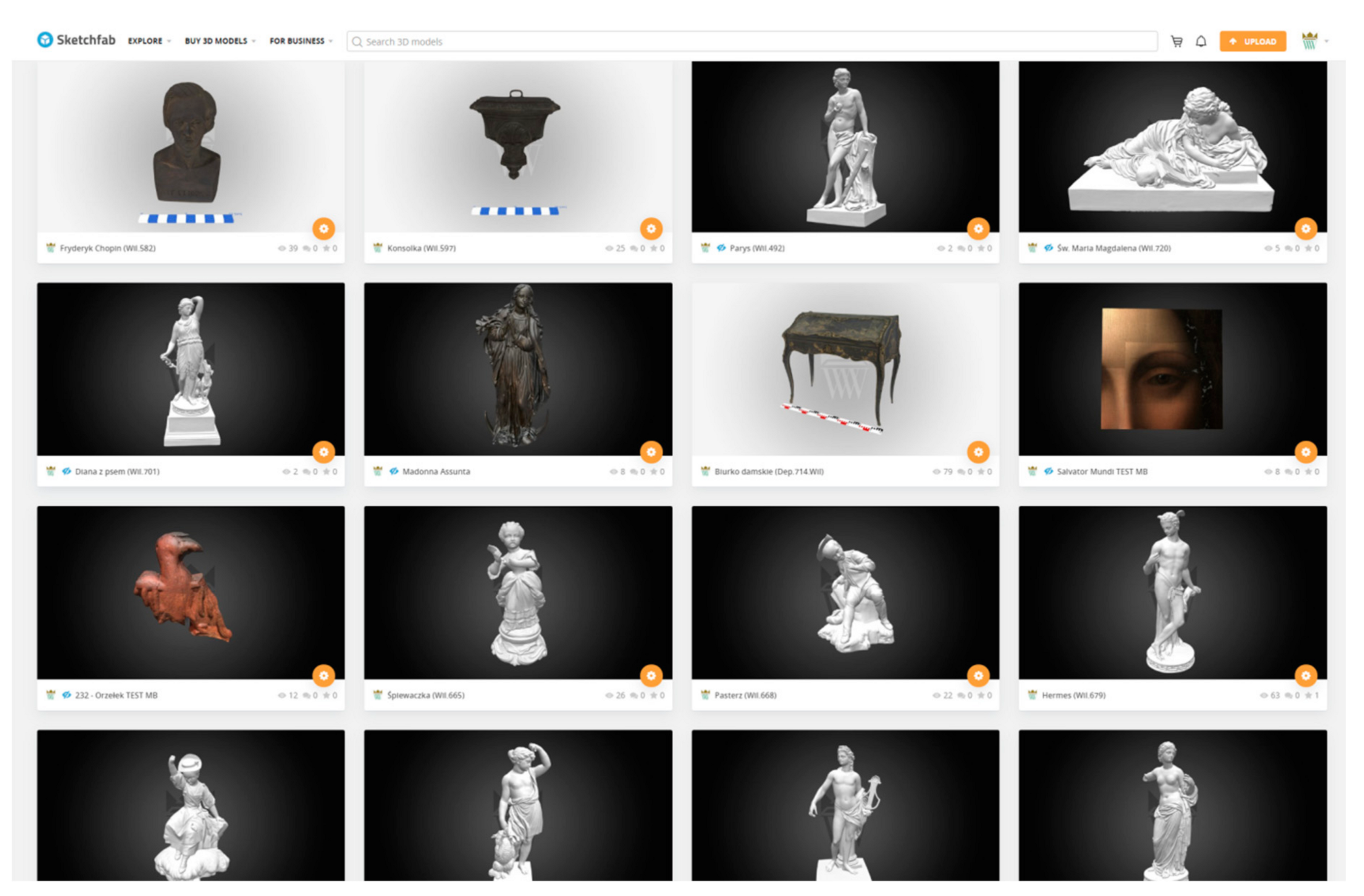Image resolution: width=1364 pixels, height=896 pixels.
Task: Click the Search 3D models field
Action: tap(751, 41)
